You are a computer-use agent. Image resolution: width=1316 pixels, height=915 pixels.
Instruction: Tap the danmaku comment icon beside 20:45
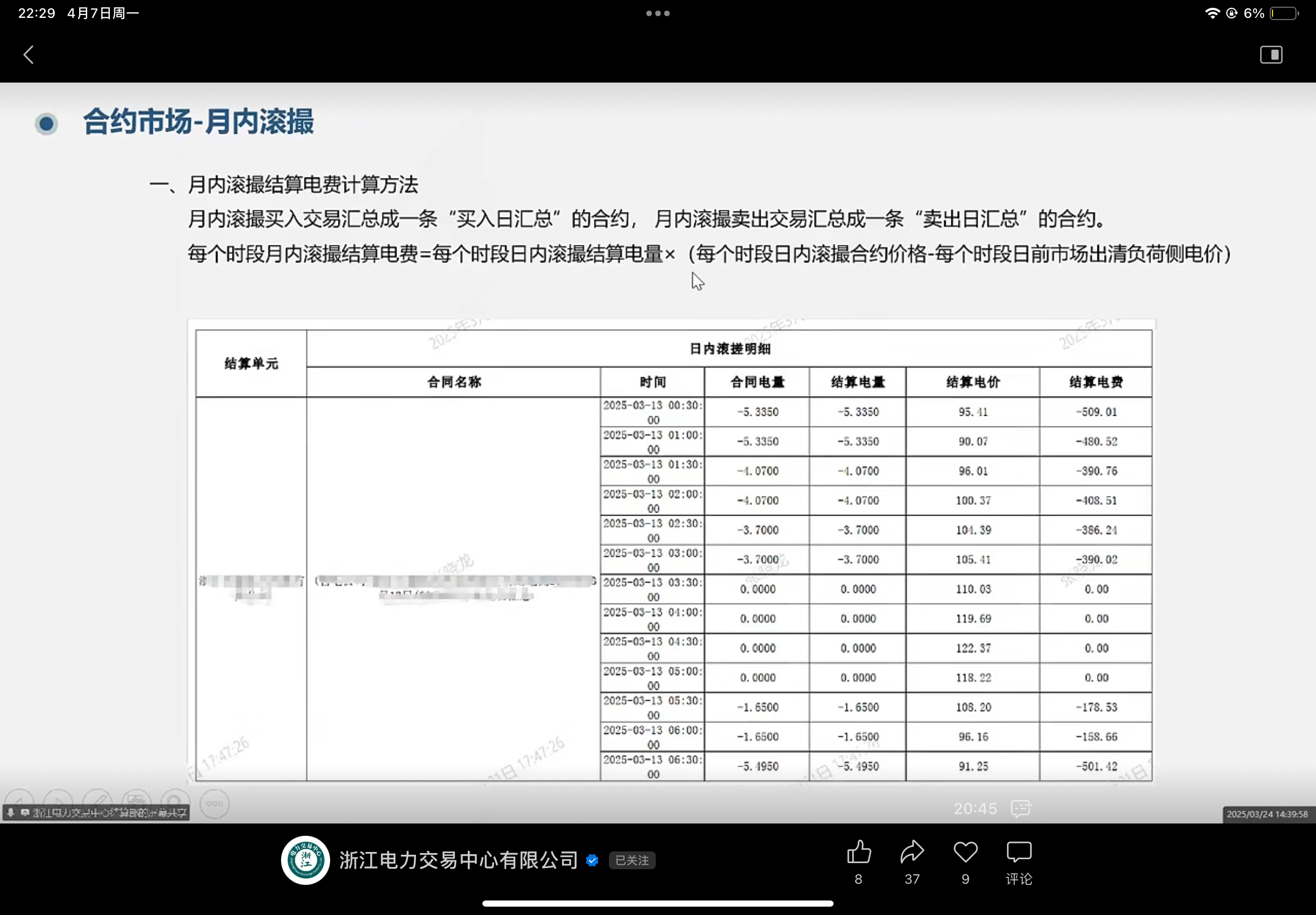[x=1021, y=808]
